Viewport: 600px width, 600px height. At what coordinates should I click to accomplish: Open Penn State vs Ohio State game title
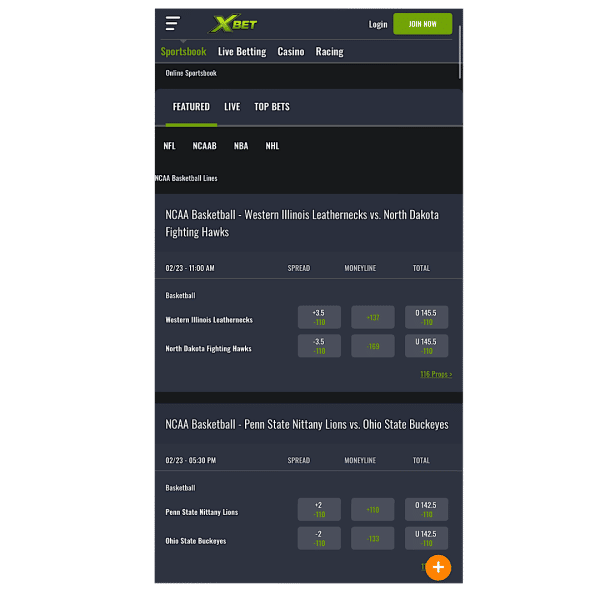(307, 424)
